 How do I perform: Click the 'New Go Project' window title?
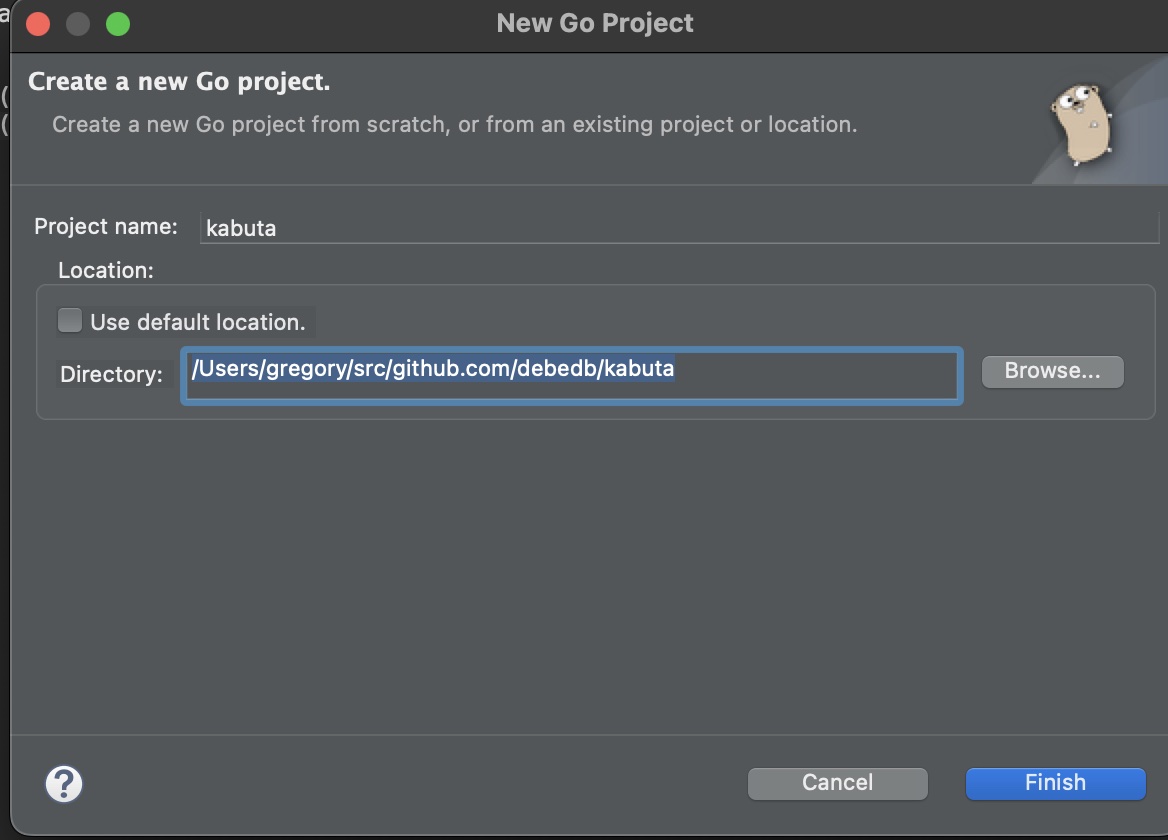pos(595,23)
